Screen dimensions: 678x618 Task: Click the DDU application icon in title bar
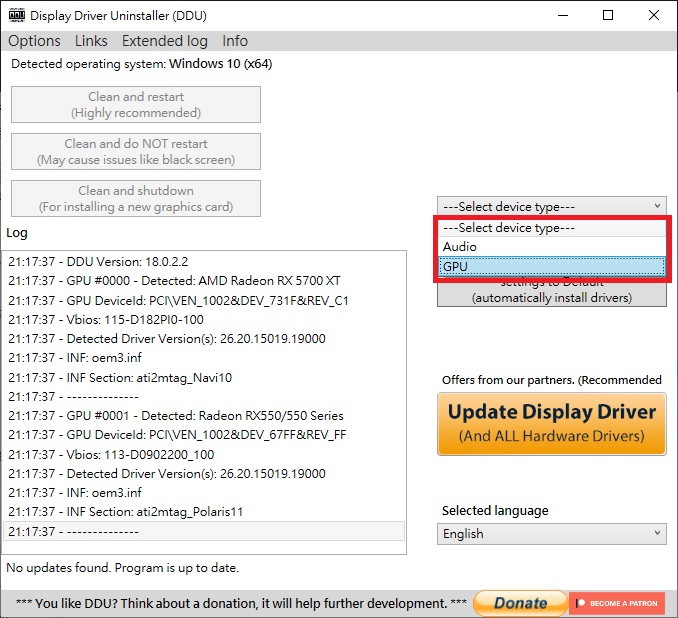pyautogui.click(x=17, y=15)
